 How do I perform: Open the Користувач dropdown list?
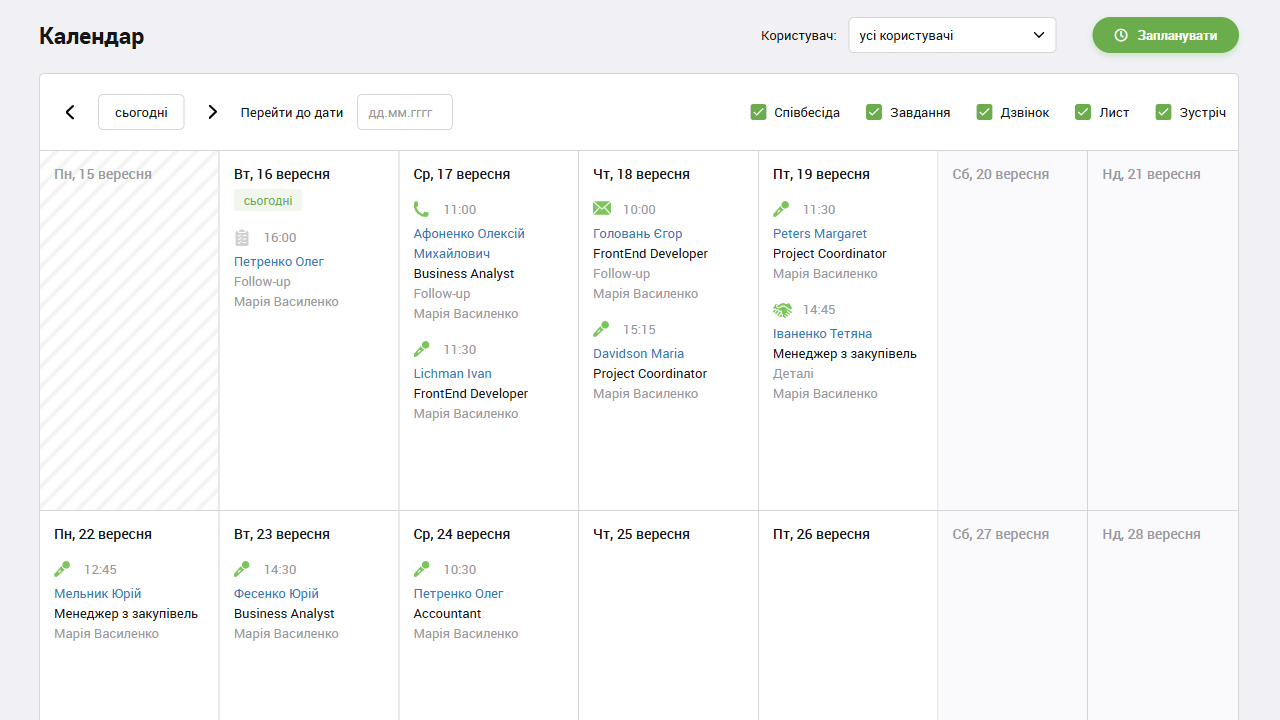[951, 35]
